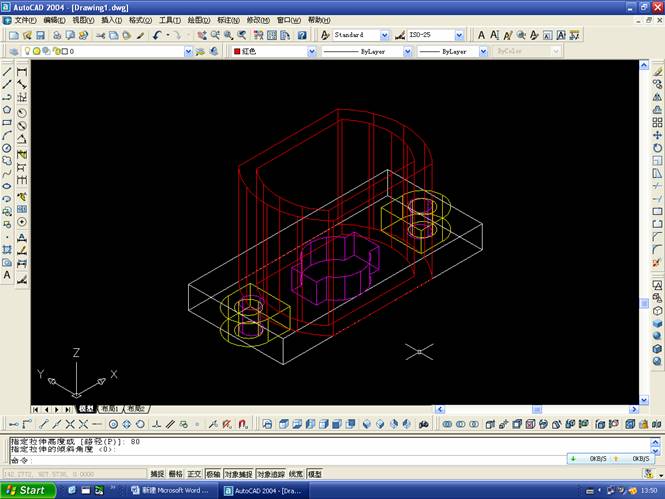Choose the Circle draw tool
The height and width of the screenshot is (499, 665).
7,147
